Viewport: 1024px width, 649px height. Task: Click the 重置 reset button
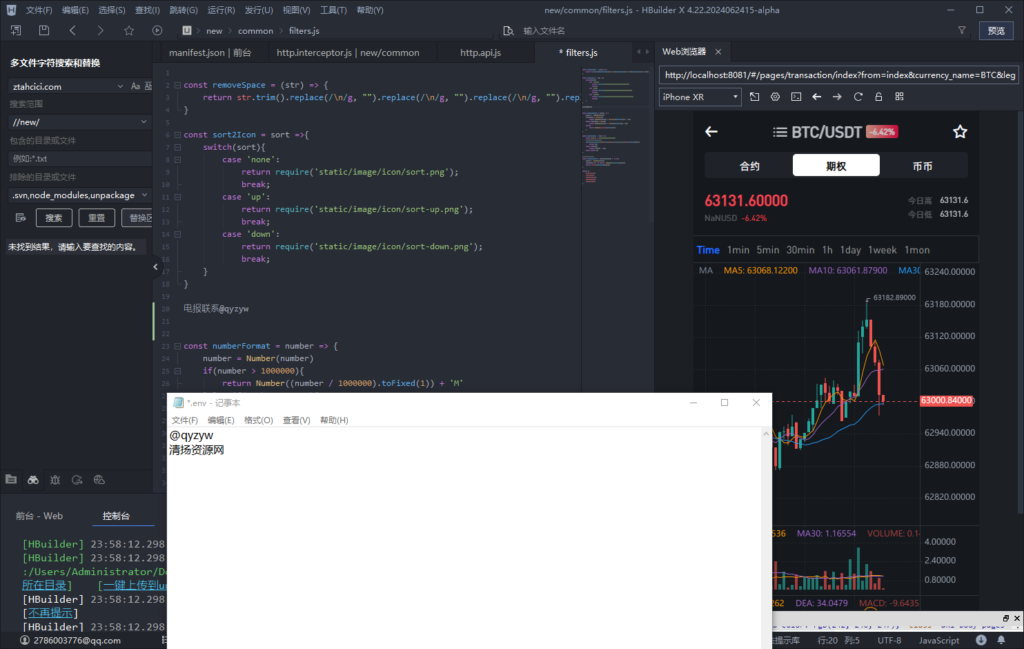(x=97, y=217)
